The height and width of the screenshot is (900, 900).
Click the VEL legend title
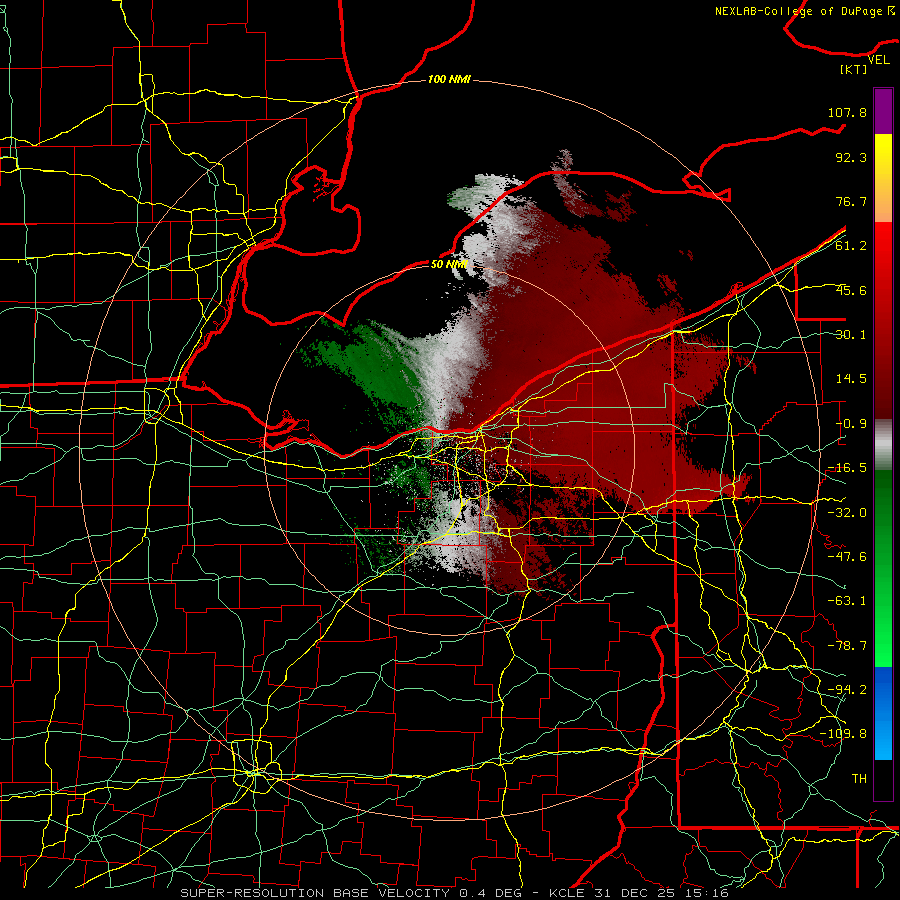pos(878,60)
